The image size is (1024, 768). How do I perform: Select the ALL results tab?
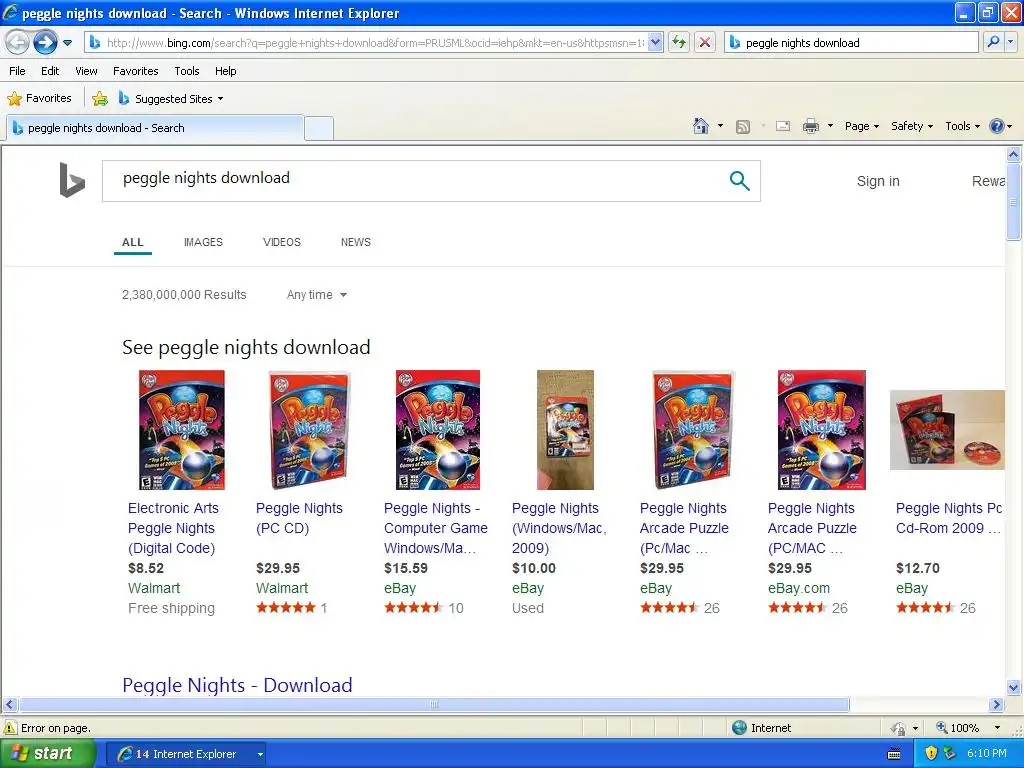point(133,242)
